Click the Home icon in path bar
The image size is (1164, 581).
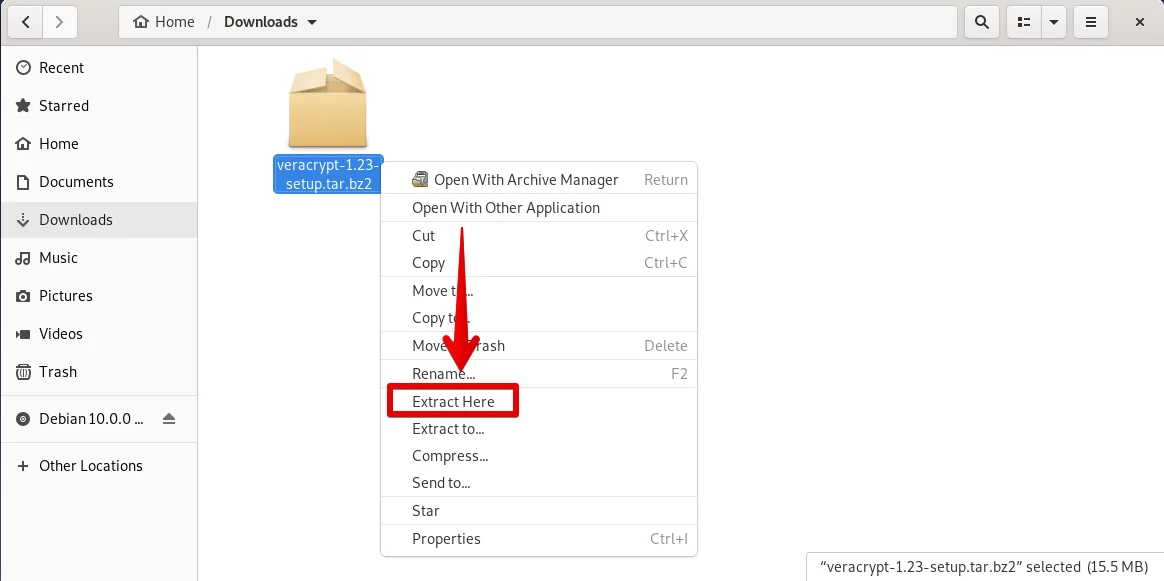tap(141, 22)
